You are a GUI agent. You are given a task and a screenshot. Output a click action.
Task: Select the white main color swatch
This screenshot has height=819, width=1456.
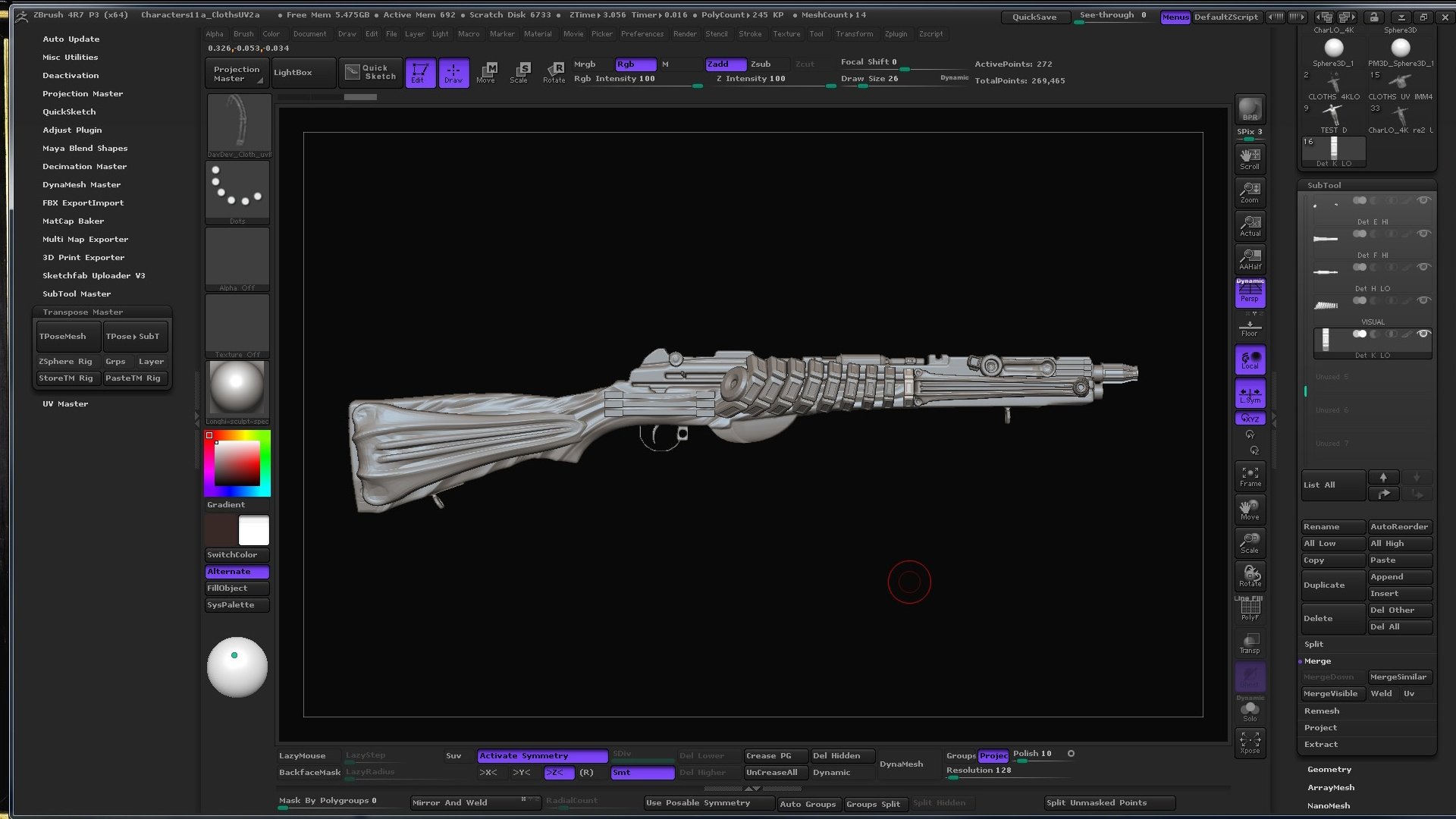click(x=254, y=531)
